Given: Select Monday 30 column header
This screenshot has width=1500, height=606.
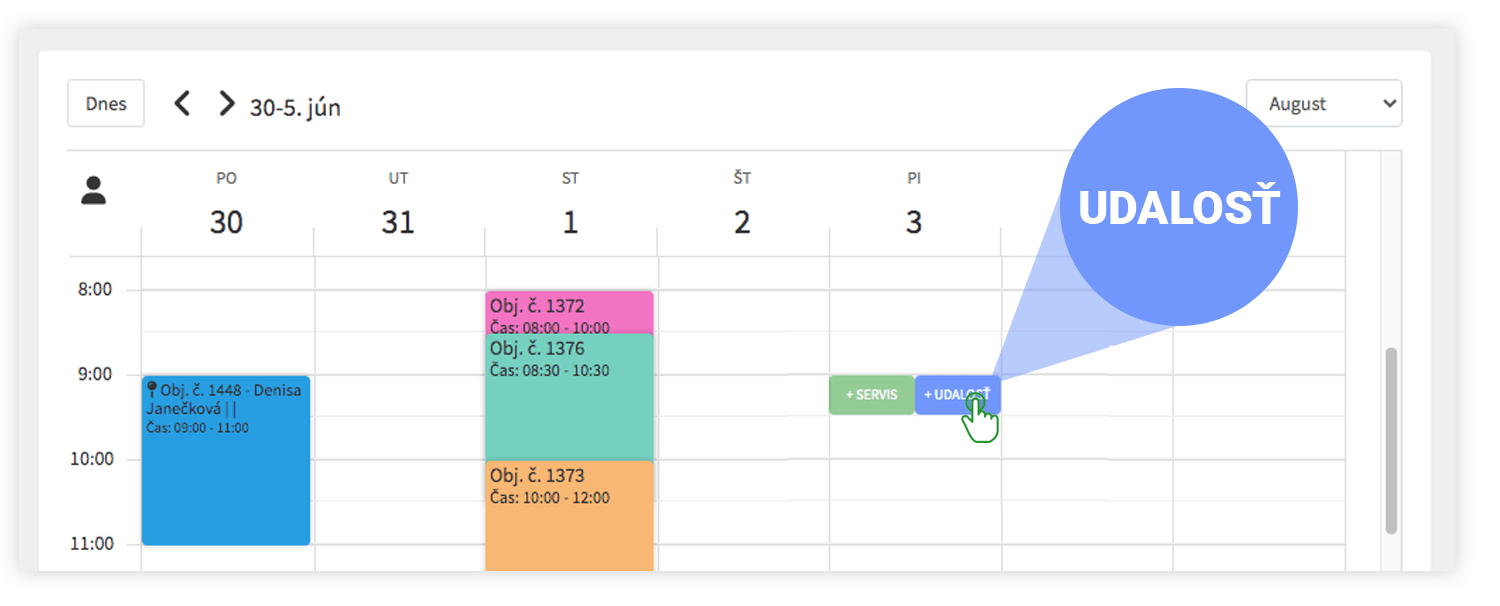Looking at the screenshot, I should tap(226, 203).
